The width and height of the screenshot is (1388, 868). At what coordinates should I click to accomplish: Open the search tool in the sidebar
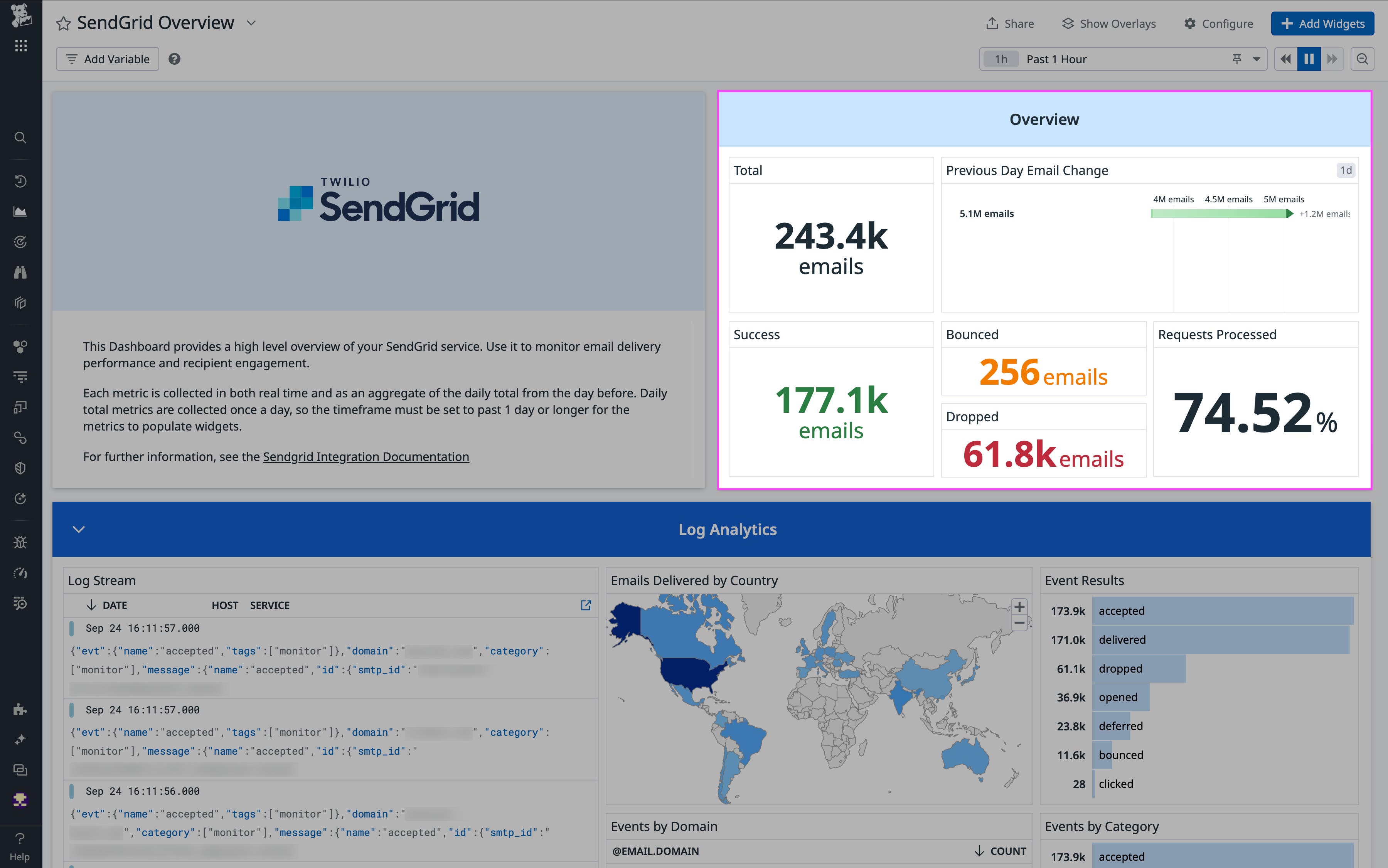(x=21, y=138)
